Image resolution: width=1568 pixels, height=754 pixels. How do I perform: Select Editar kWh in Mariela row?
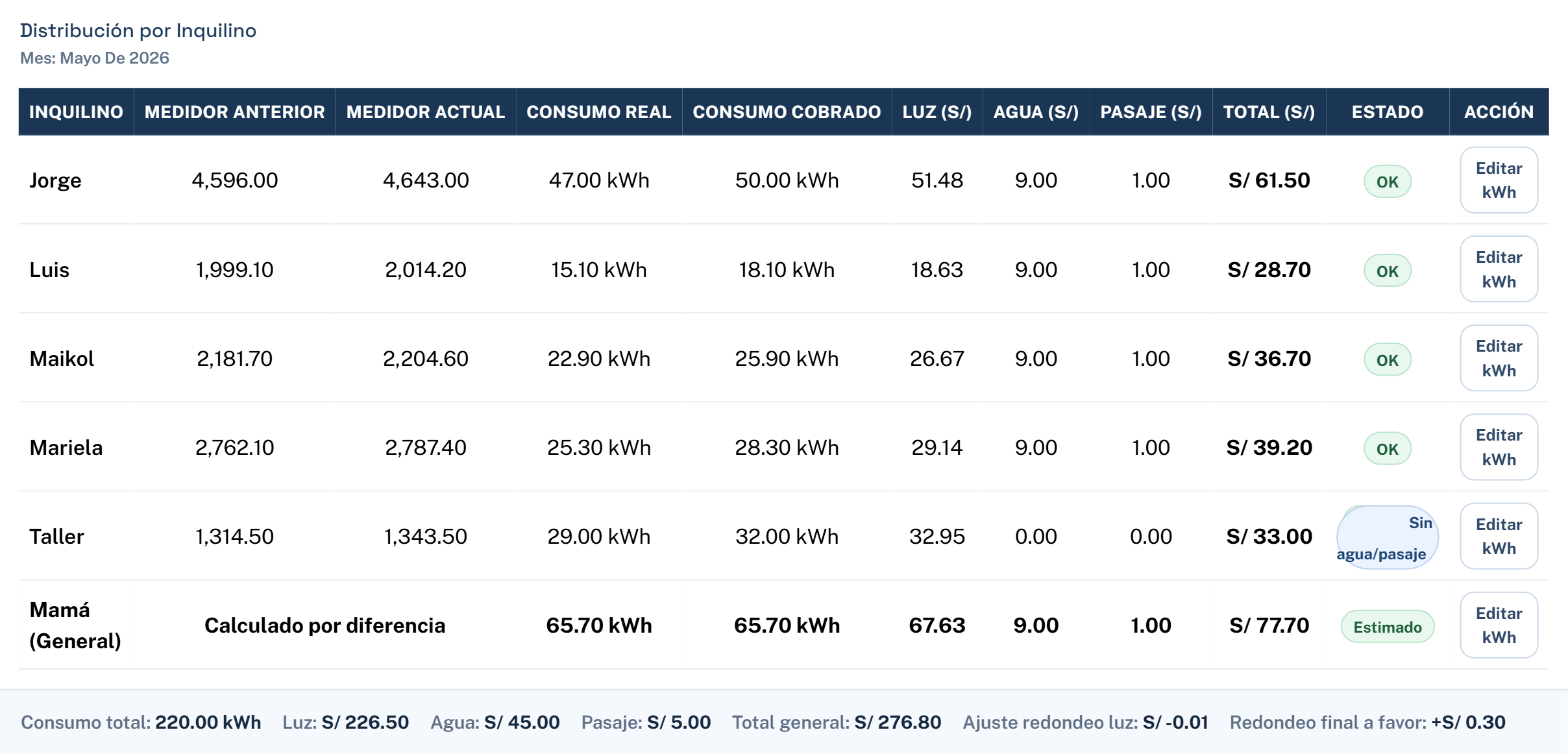[1499, 447]
